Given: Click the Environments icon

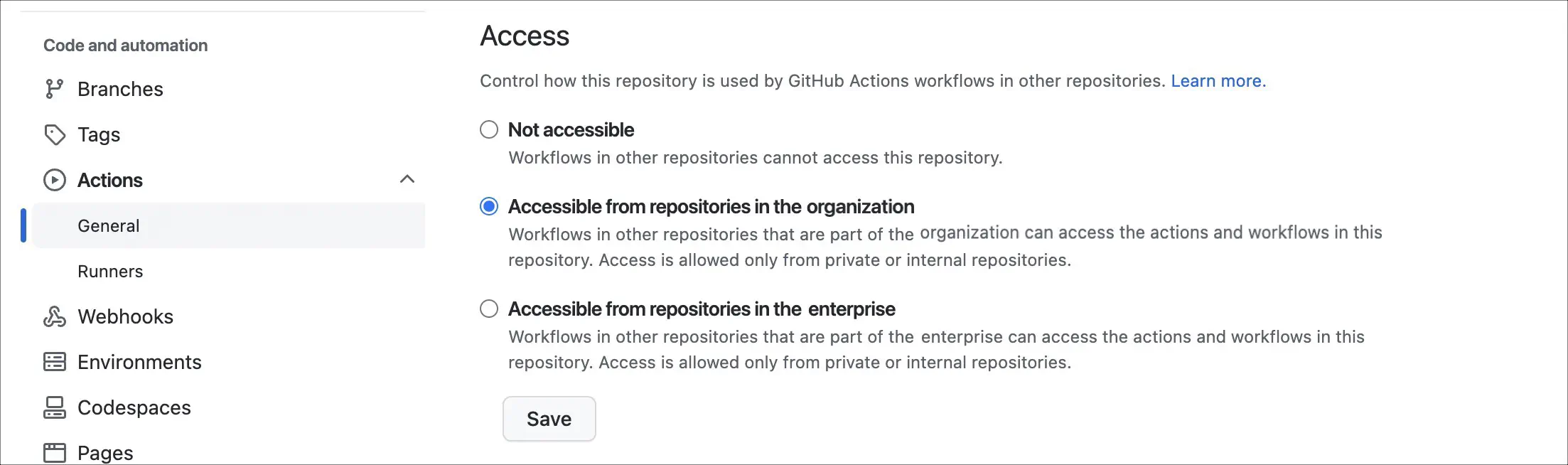Looking at the screenshot, I should (x=55, y=361).
